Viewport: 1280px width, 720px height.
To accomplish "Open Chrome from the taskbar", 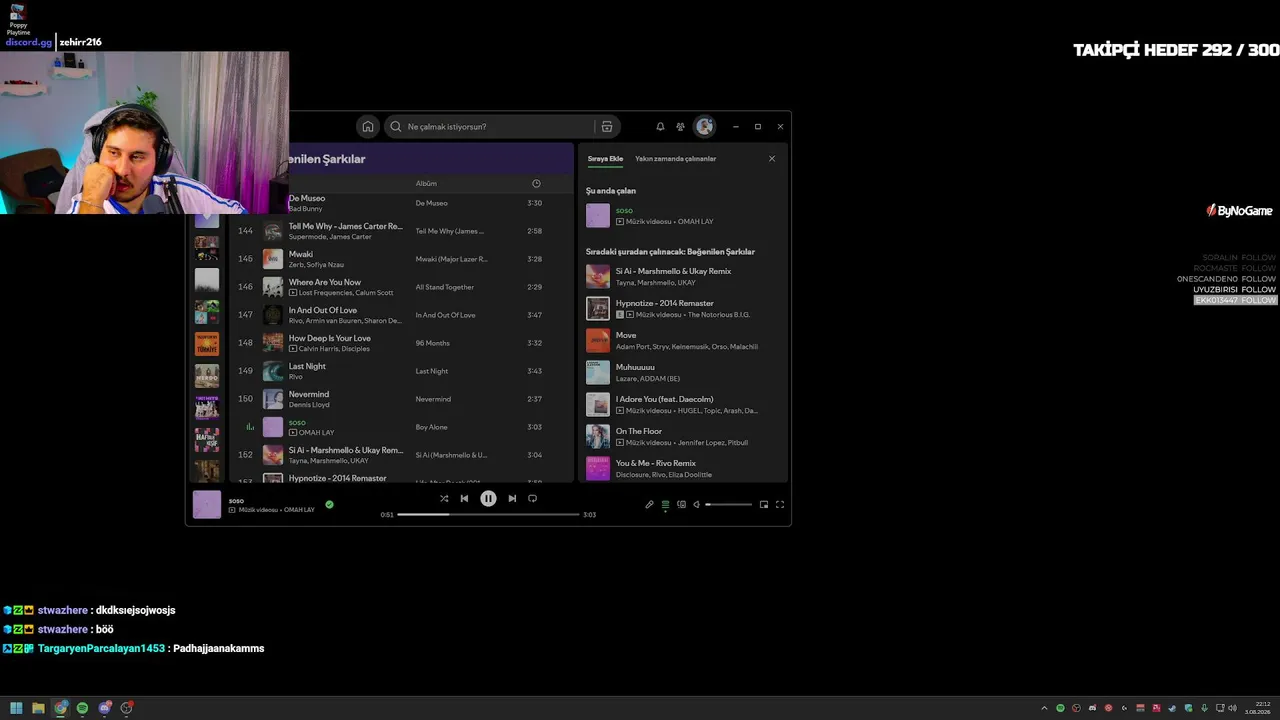I will [61, 708].
